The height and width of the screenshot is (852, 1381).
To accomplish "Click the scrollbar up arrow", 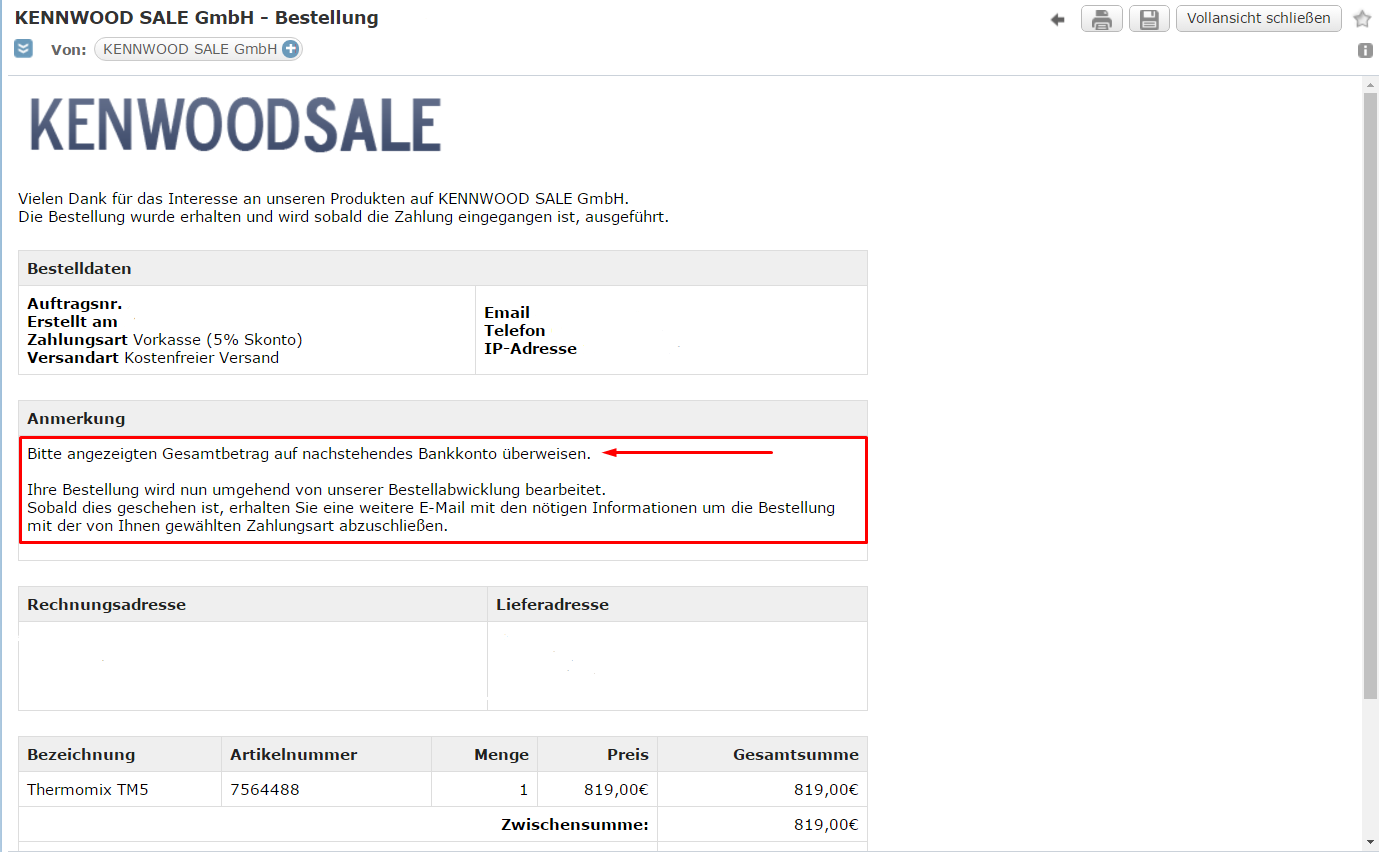I will [x=1370, y=84].
